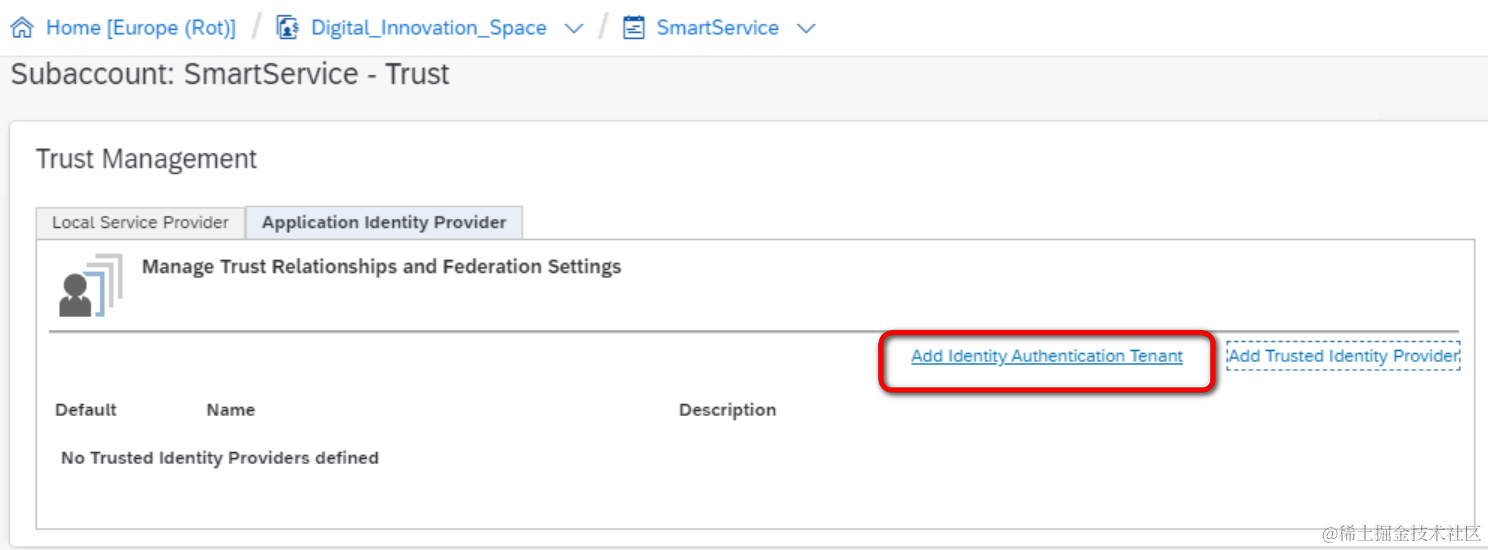Expand the SmartService dropdown chevron

click(806, 29)
